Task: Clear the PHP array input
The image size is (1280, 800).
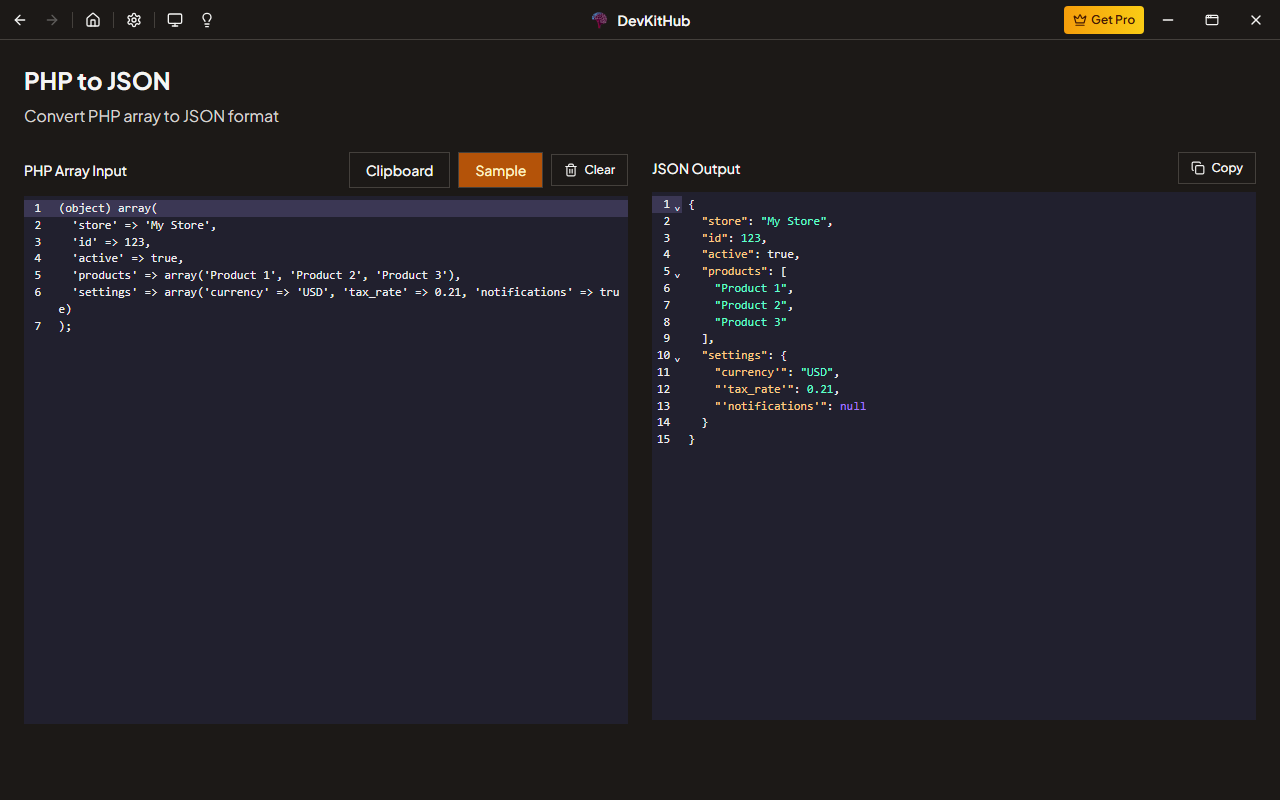Action: [x=589, y=170]
